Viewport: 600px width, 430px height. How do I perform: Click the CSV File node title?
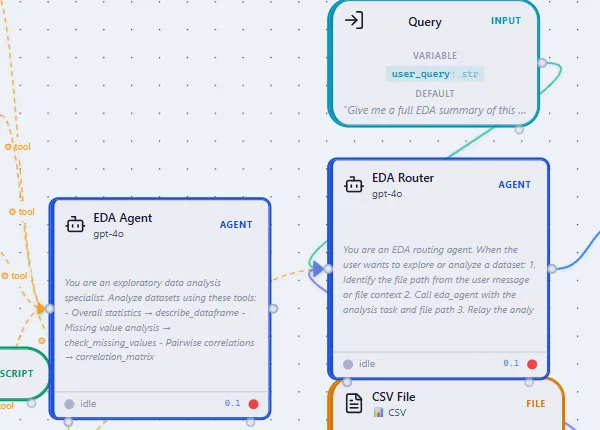pos(393,397)
